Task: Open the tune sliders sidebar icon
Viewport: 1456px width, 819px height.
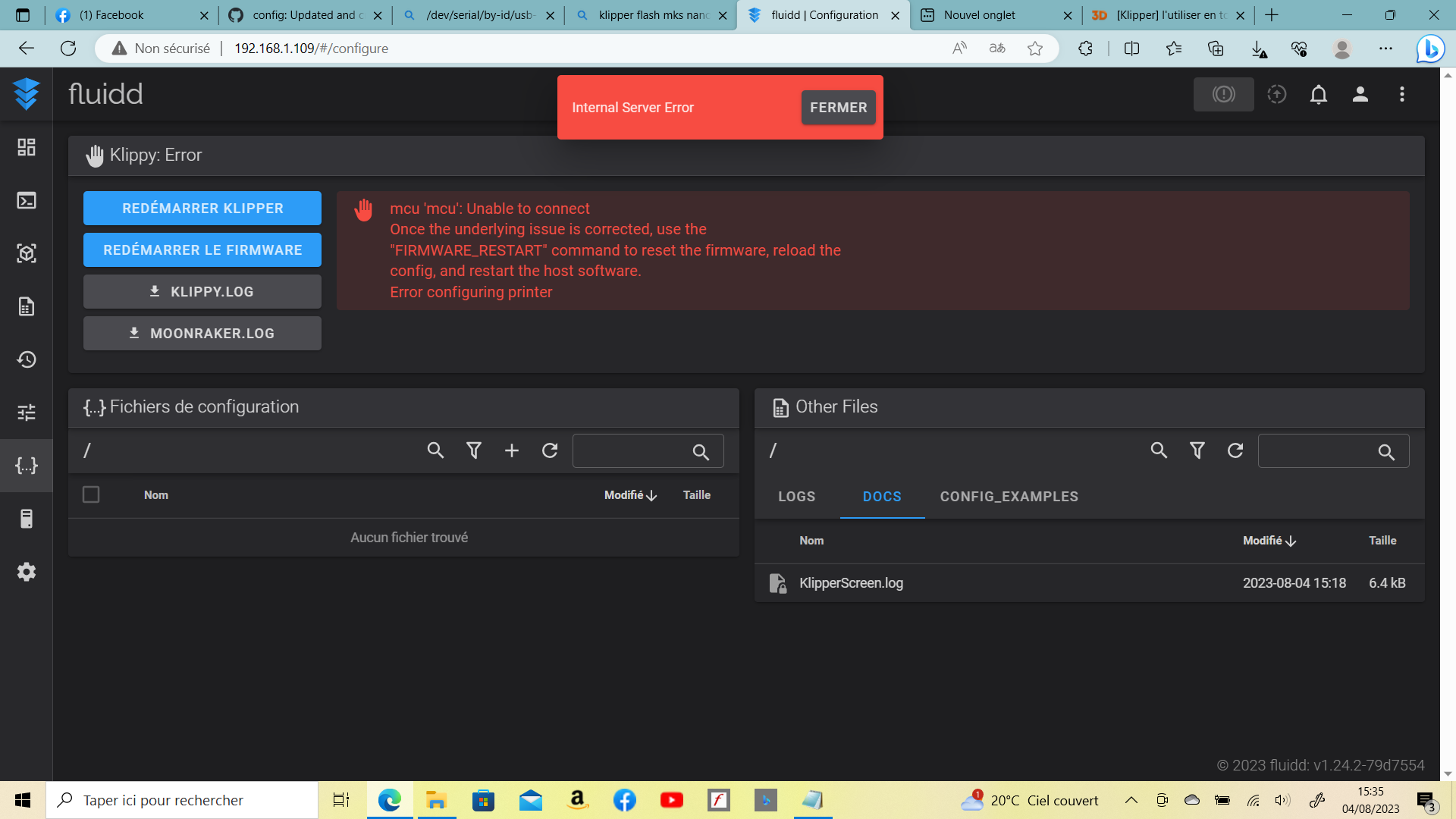Action: click(x=27, y=413)
